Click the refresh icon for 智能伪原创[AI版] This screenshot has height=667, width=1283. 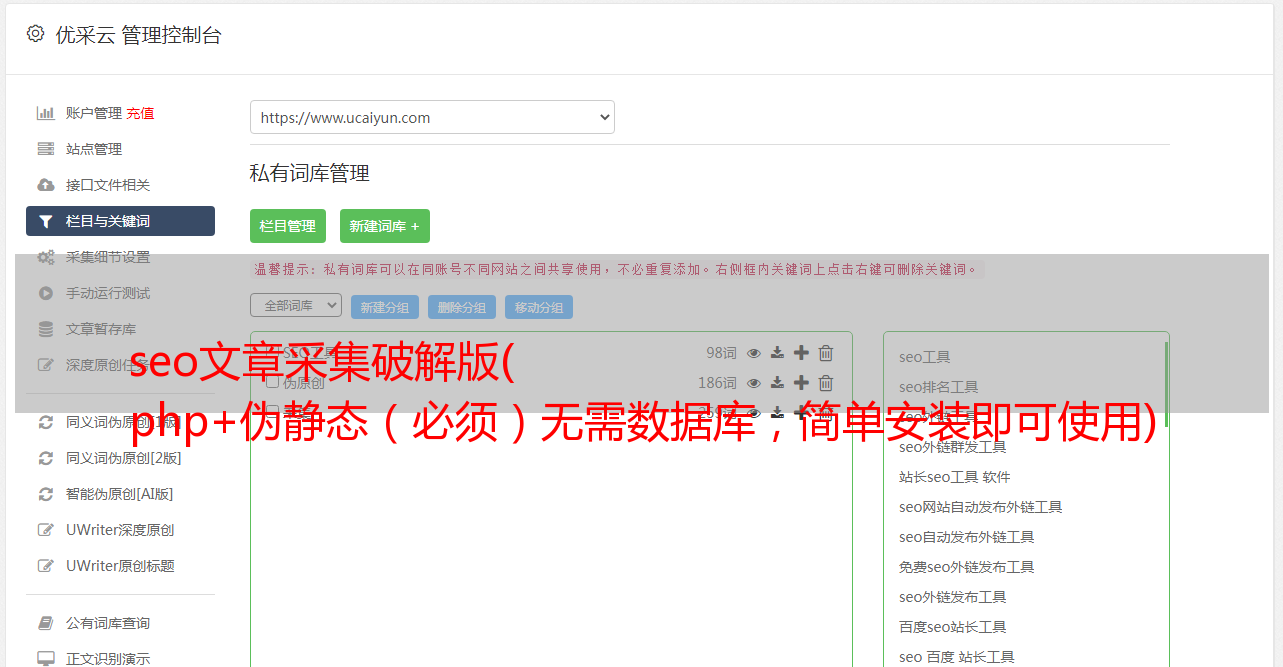[45, 494]
